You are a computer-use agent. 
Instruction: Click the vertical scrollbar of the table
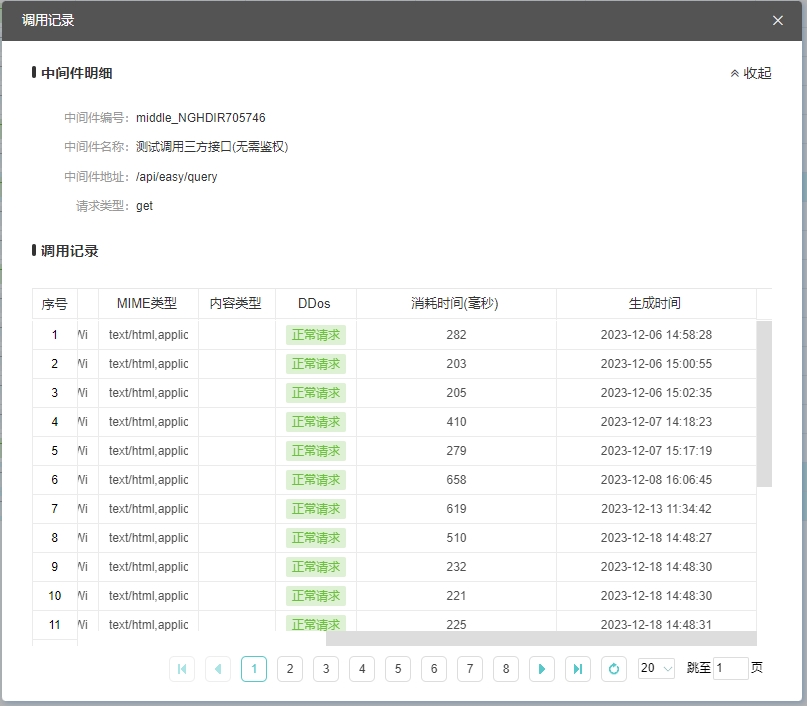pyautogui.click(x=764, y=404)
